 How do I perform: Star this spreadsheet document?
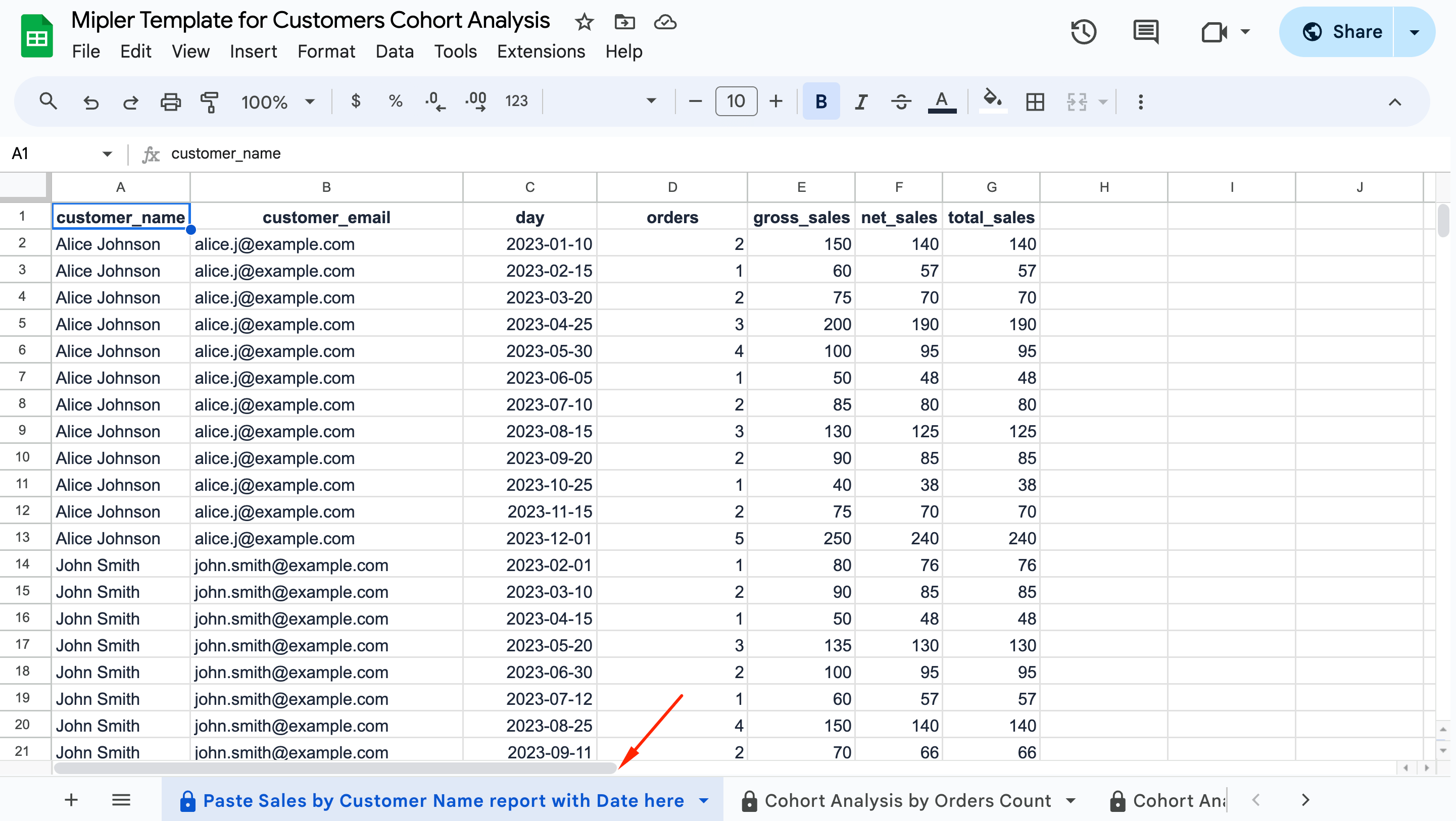click(x=584, y=22)
